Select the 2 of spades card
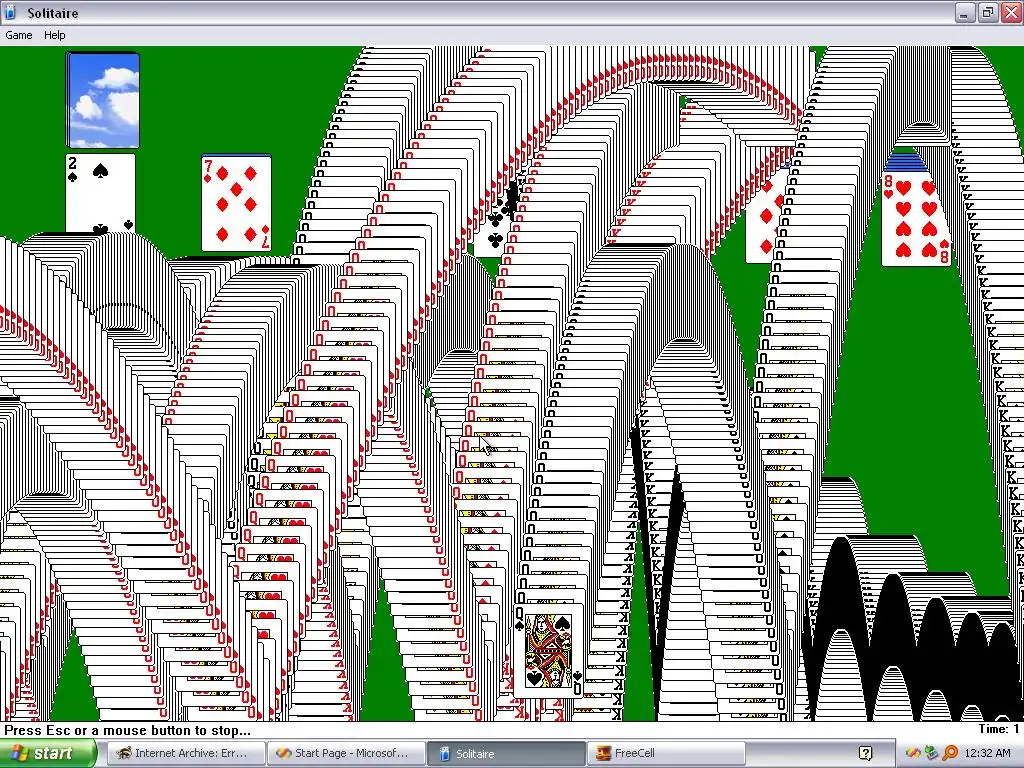 coord(100,194)
